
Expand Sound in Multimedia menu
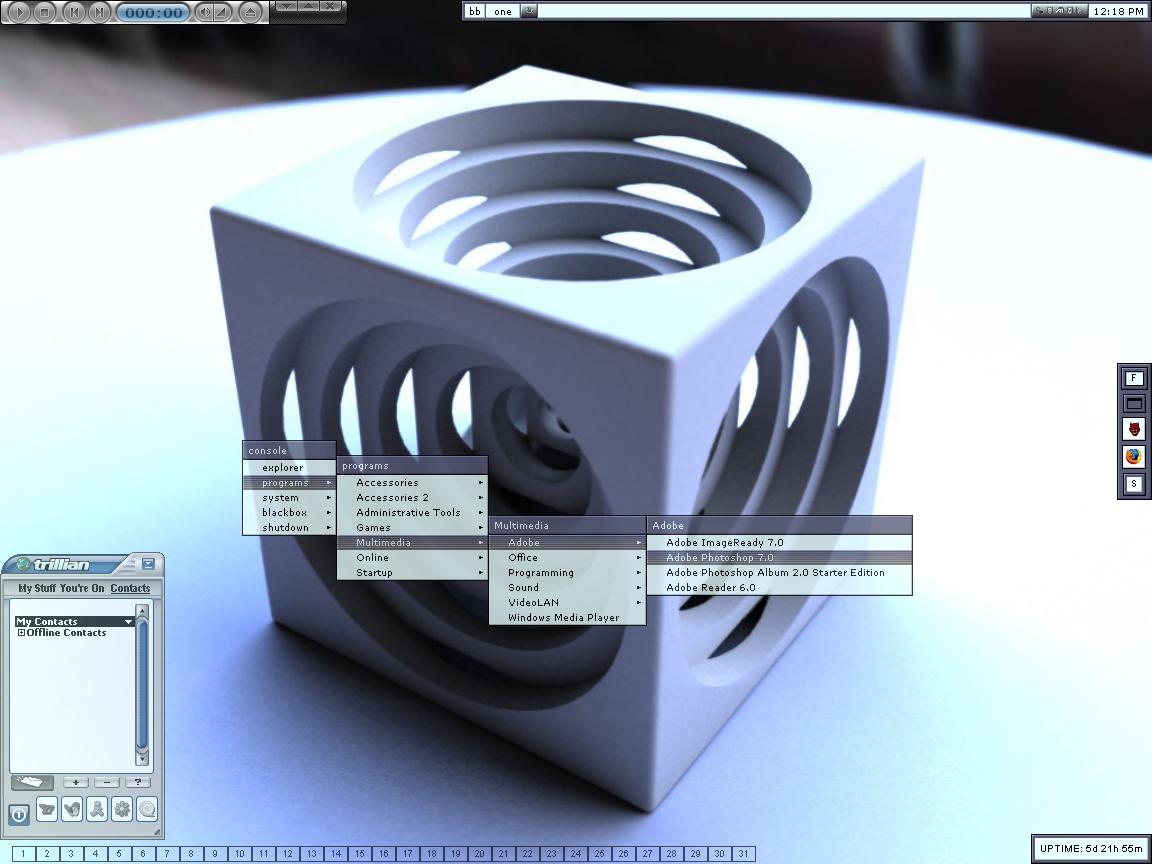[567, 587]
